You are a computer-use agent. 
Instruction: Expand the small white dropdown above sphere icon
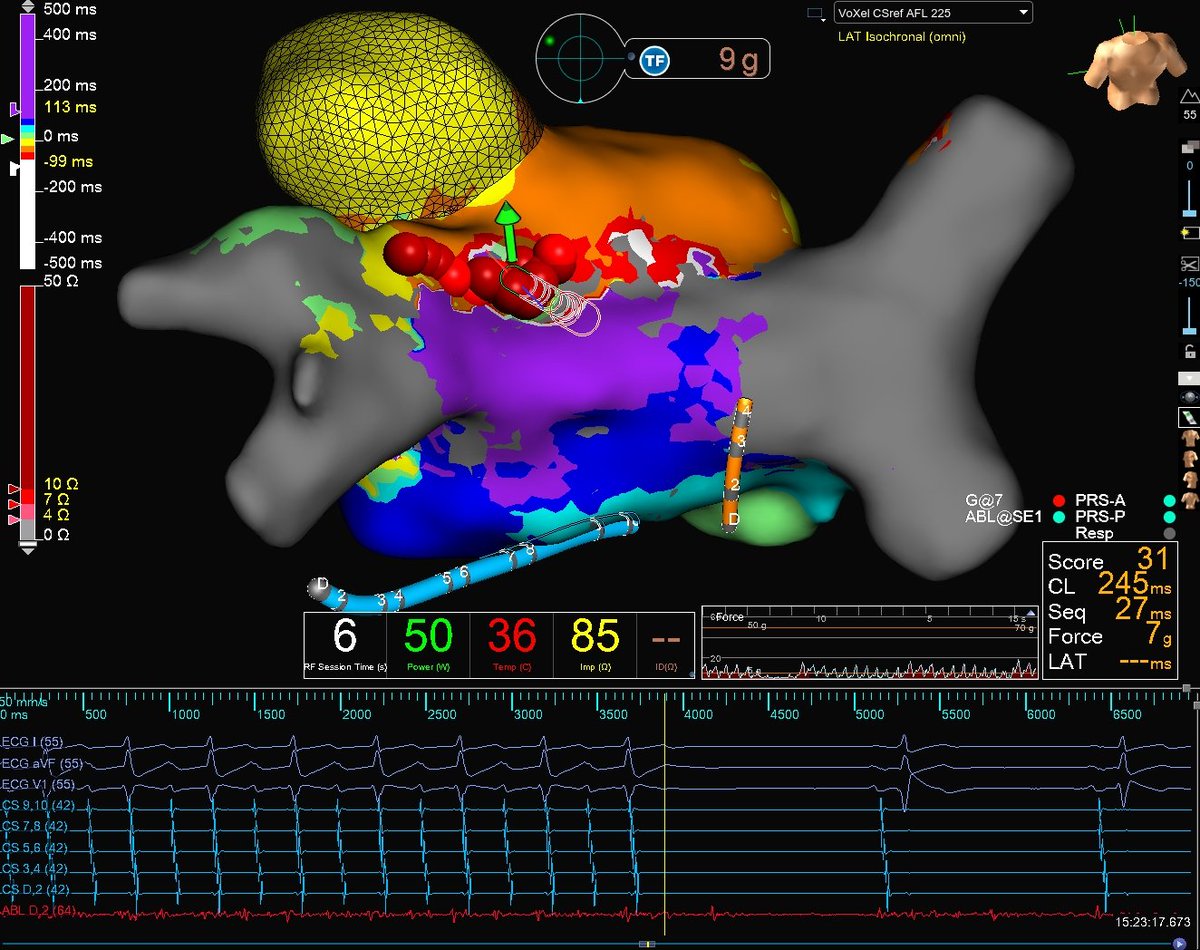(x=1189, y=379)
